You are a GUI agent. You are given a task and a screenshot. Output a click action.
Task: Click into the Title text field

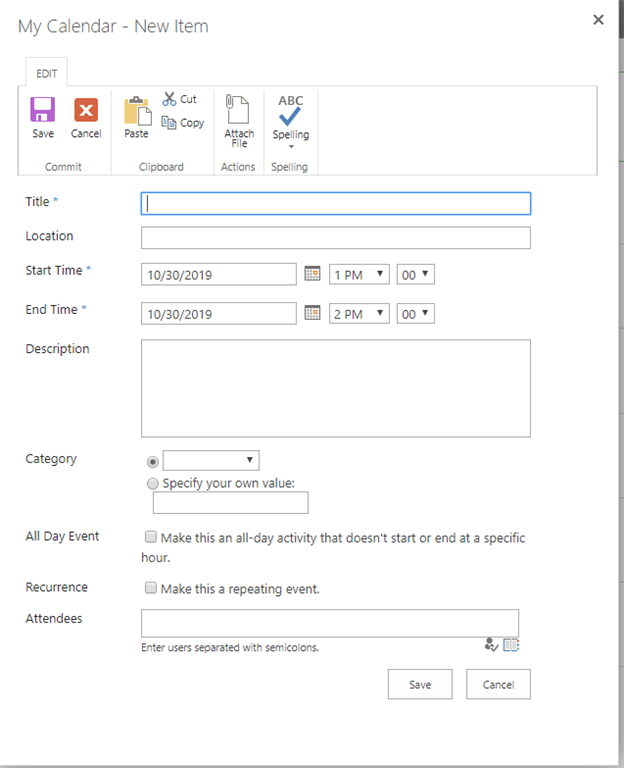[335, 203]
